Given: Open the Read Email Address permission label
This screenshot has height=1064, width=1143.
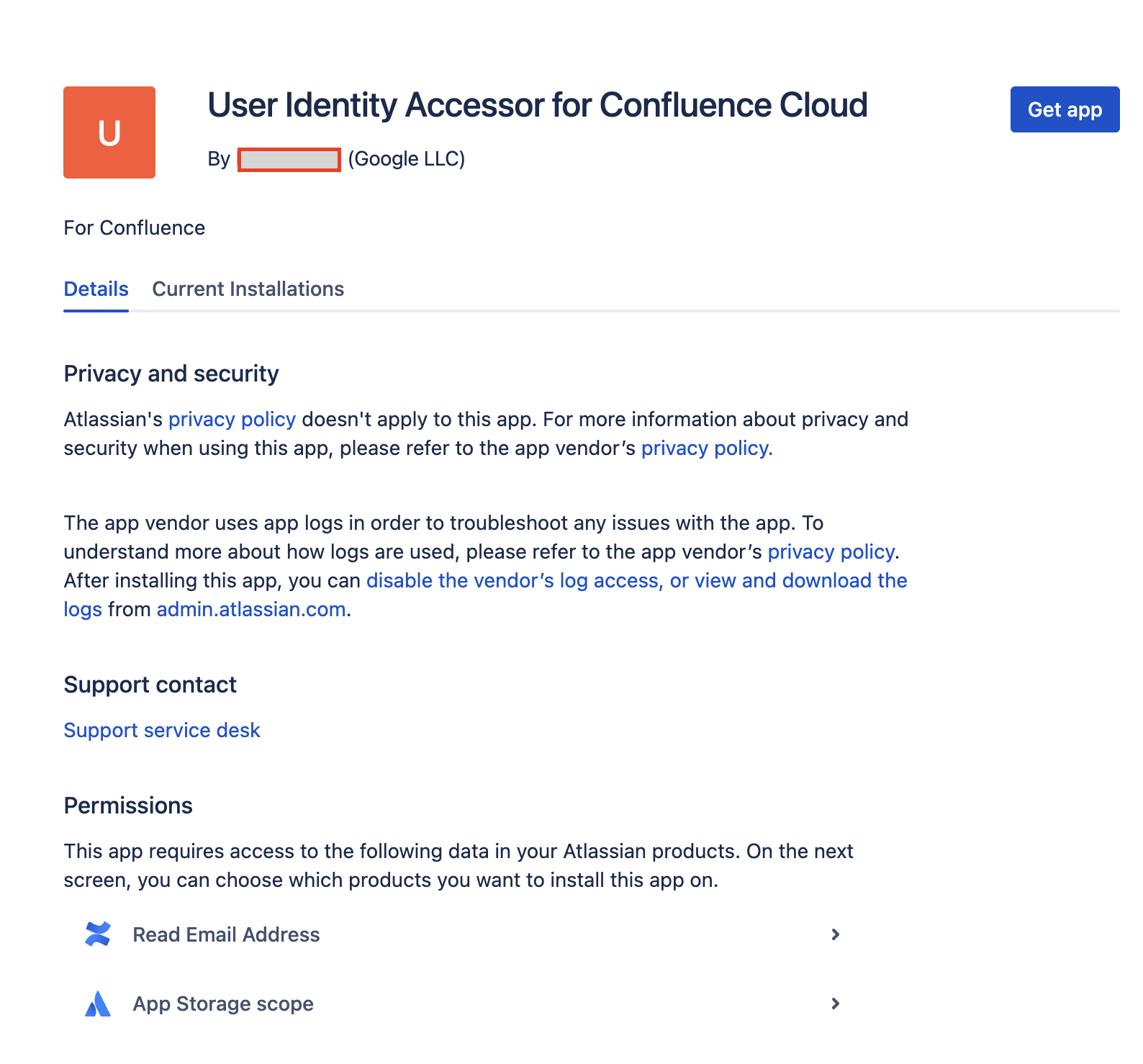Looking at the screenshot, I should 226,934.
